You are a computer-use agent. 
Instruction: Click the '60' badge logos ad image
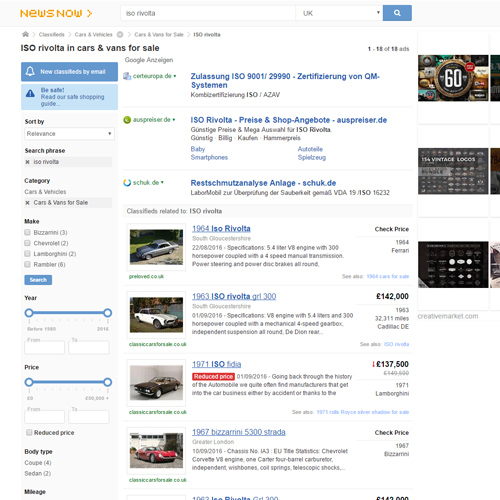[x=453, y=78]
